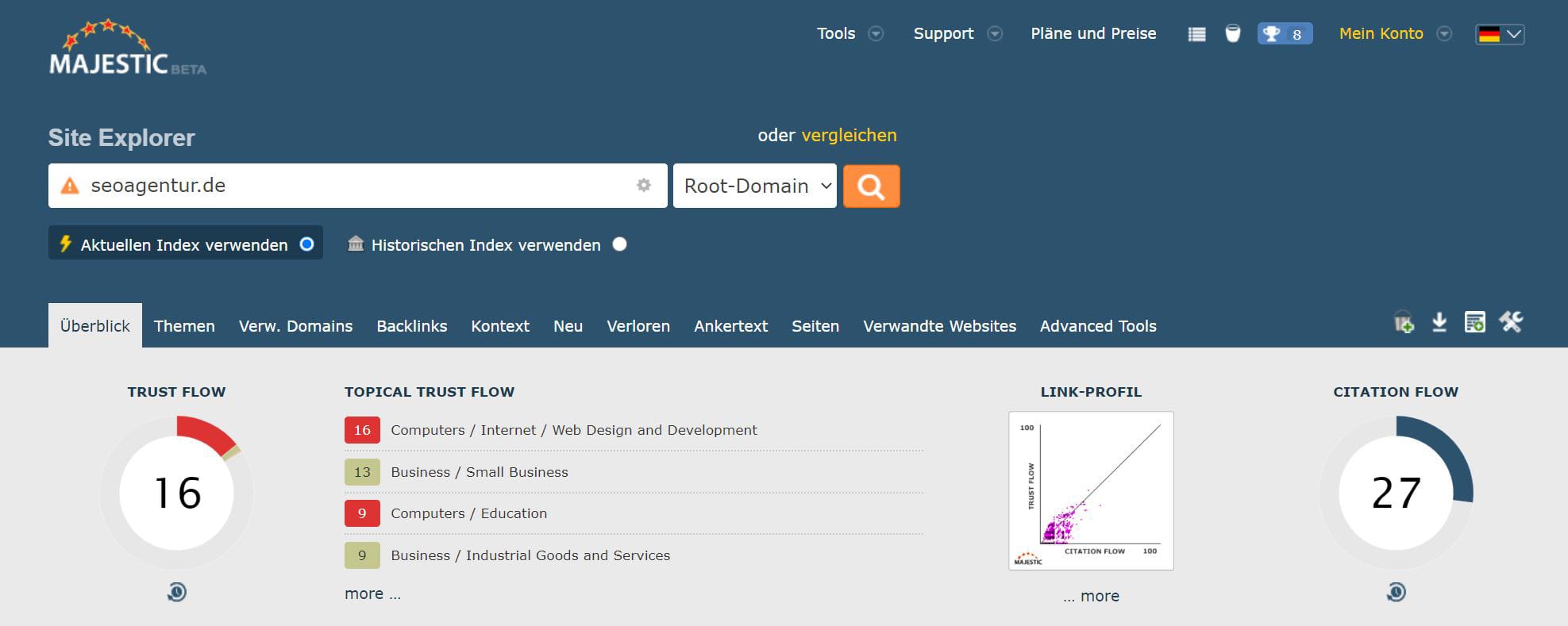Select Aktuellen Index verwenden radio
This screenshot has height=626, width=1568.
coord(306,244)
